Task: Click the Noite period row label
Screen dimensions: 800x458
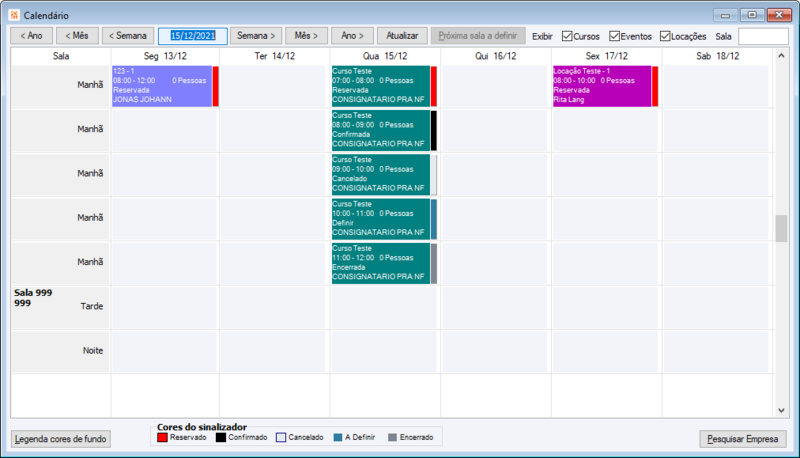Action: [x=93, y=350]
